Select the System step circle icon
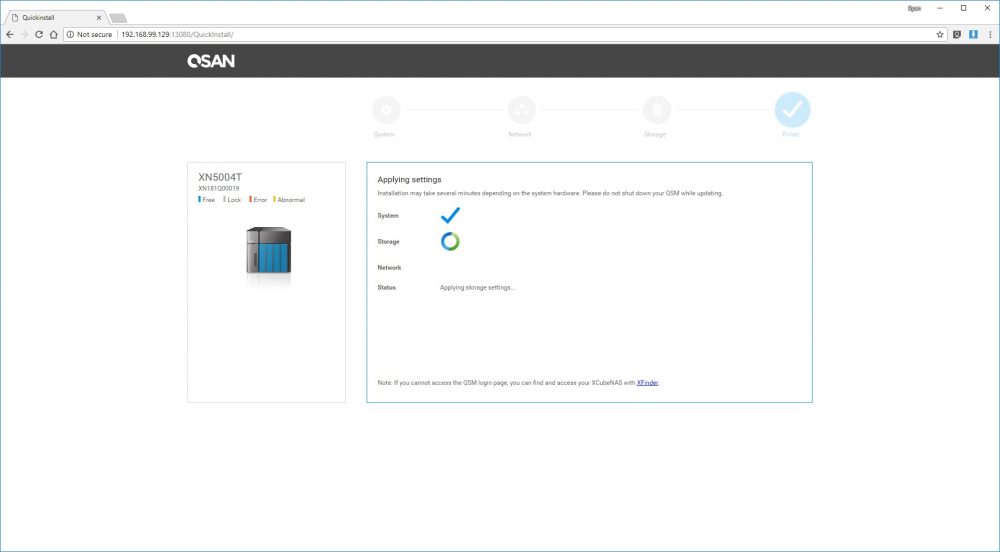The width and height of the screenshot is (1000, 552). (x=386, y=110)
